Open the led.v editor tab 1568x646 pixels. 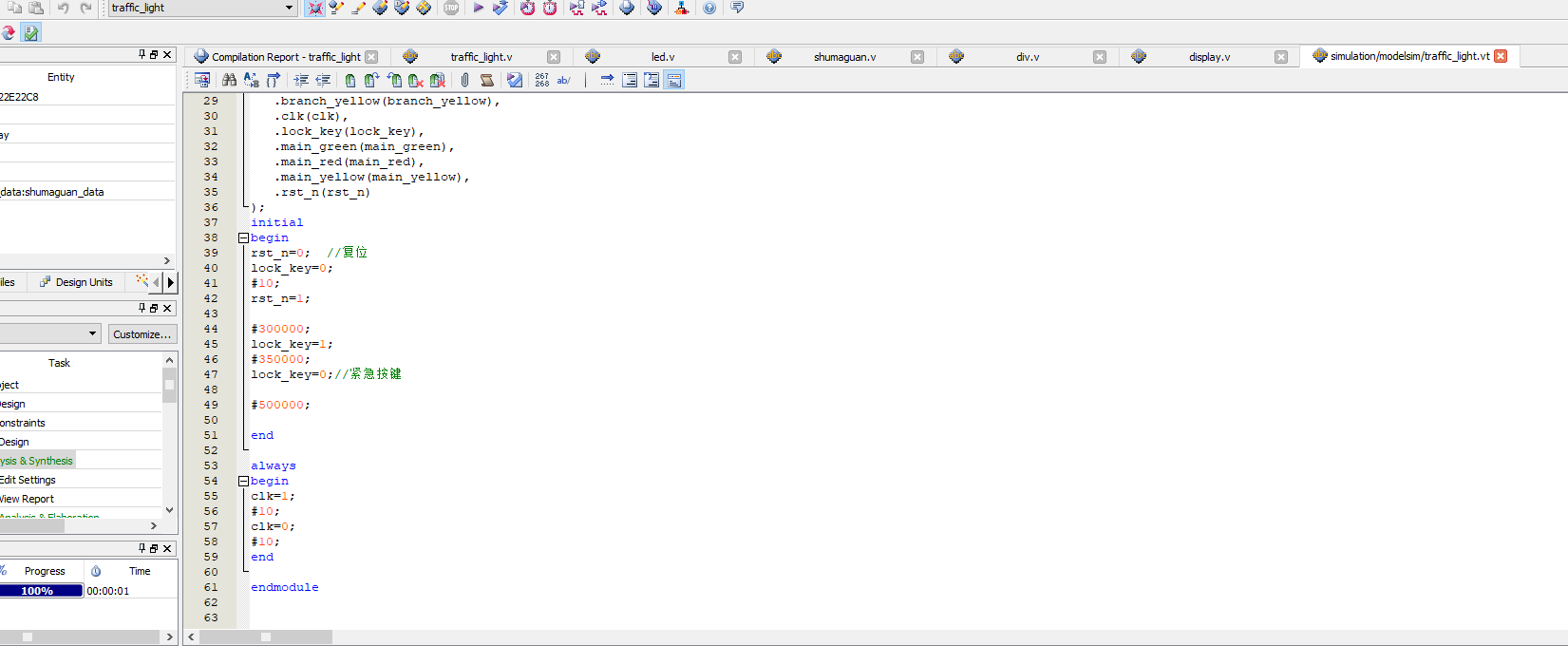tap(663, 57)
